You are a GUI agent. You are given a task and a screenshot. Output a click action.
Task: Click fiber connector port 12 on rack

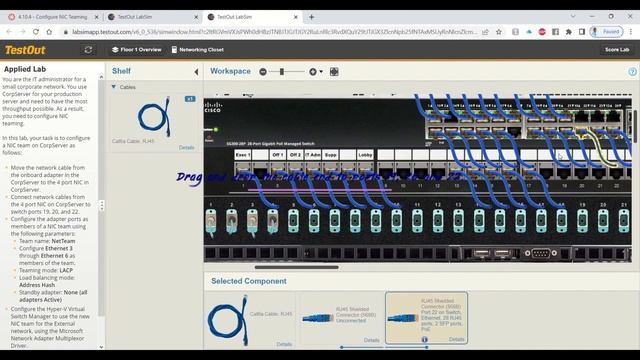(438, 221)
